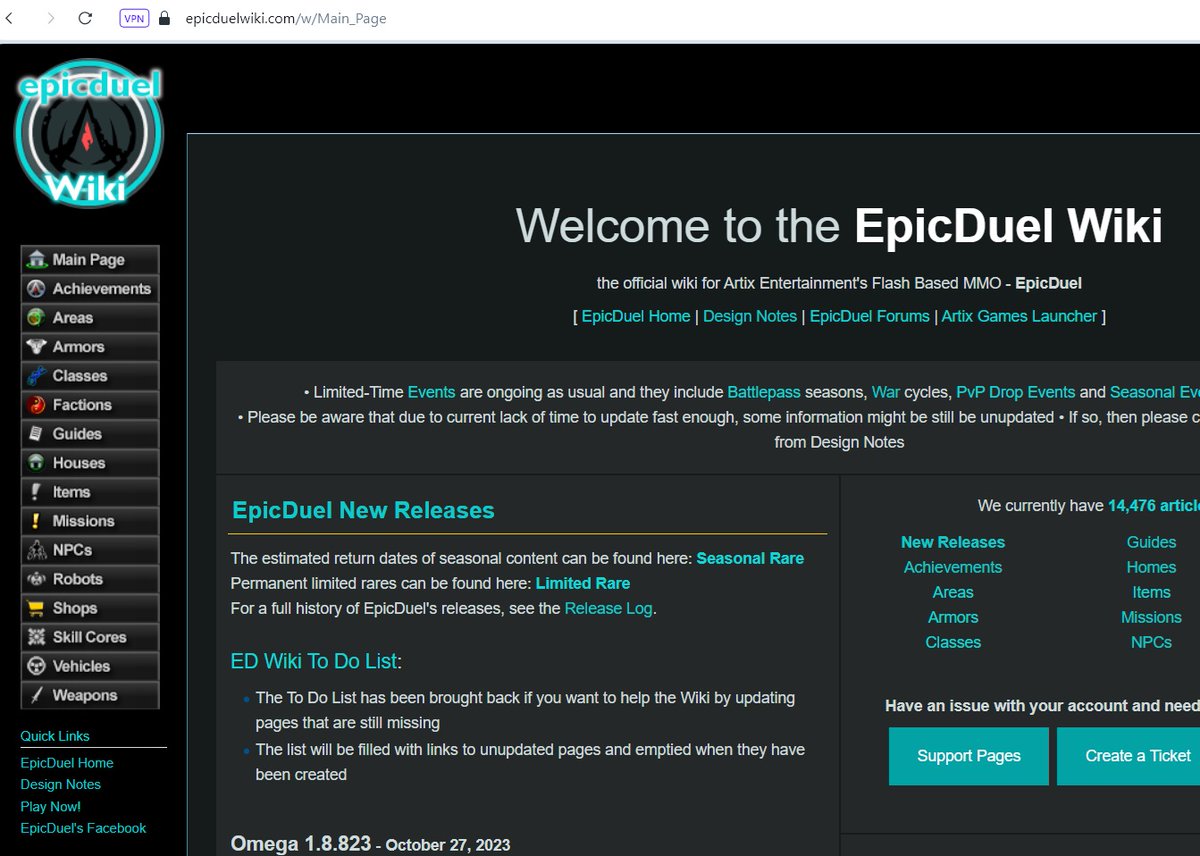Open the Release Log link
Viewport: 1200px width, 856px height.
click(609, 608)
